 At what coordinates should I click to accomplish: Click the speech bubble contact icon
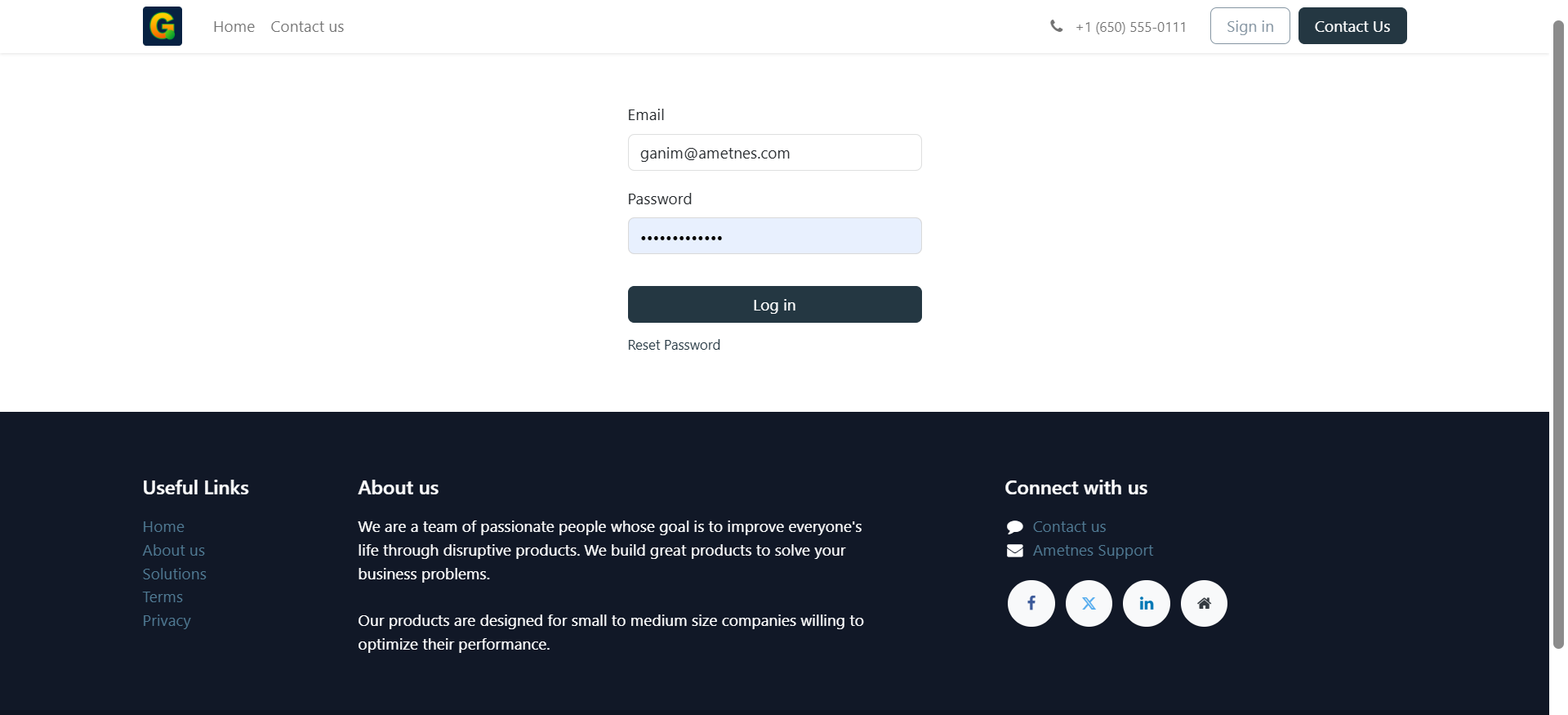(x=1015, y=527)
